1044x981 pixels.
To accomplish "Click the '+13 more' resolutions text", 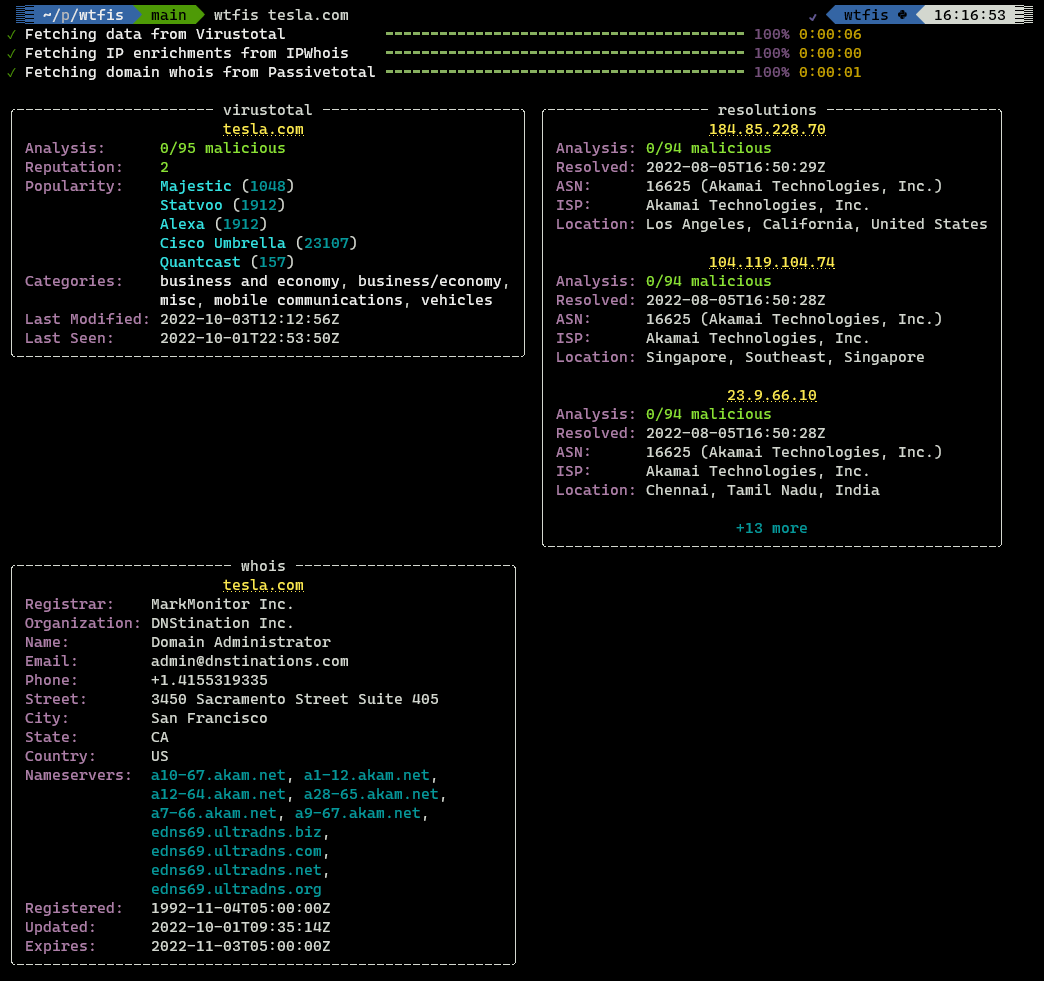I will 772,528.
